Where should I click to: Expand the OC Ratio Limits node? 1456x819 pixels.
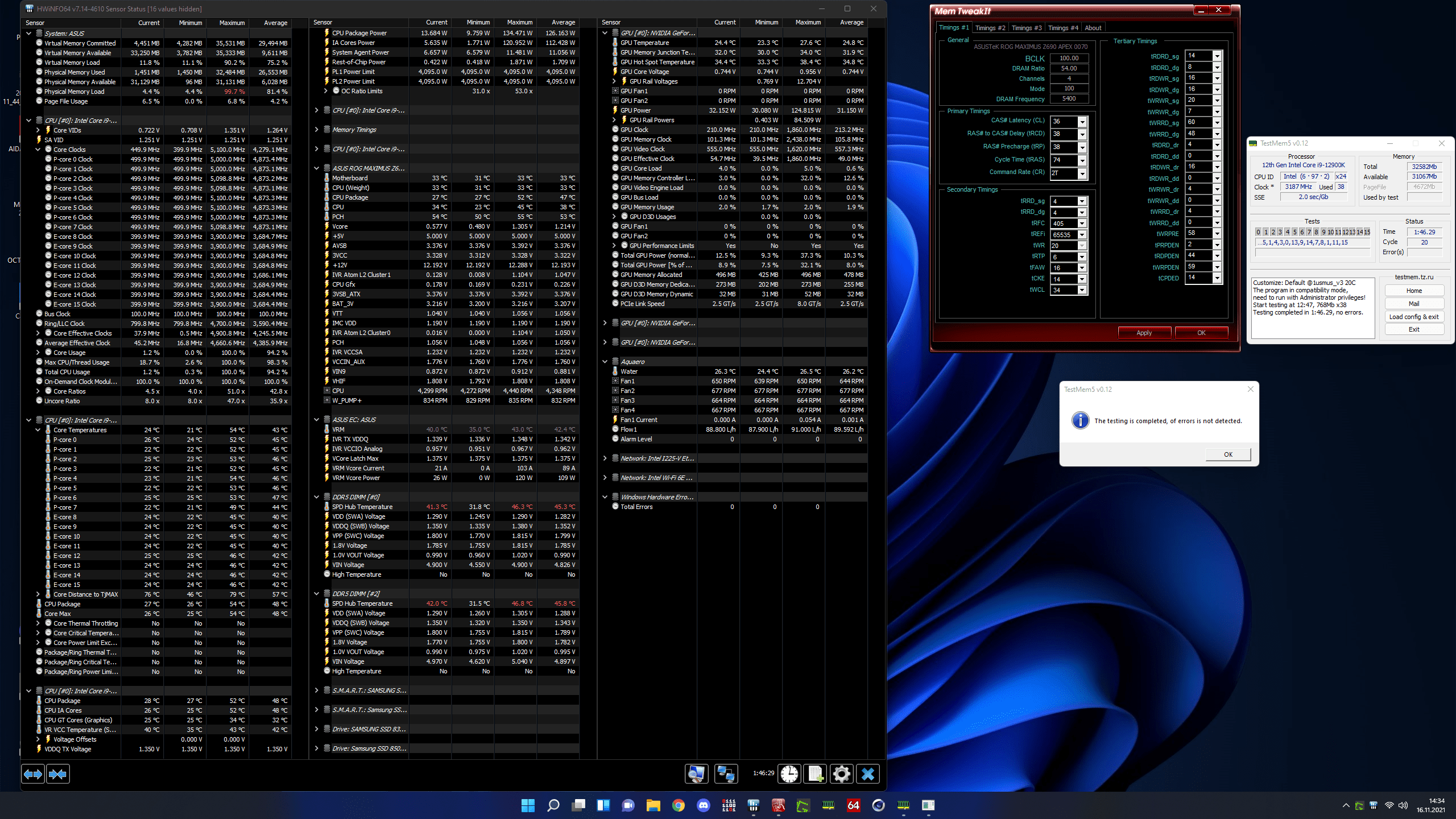point(326,91)
